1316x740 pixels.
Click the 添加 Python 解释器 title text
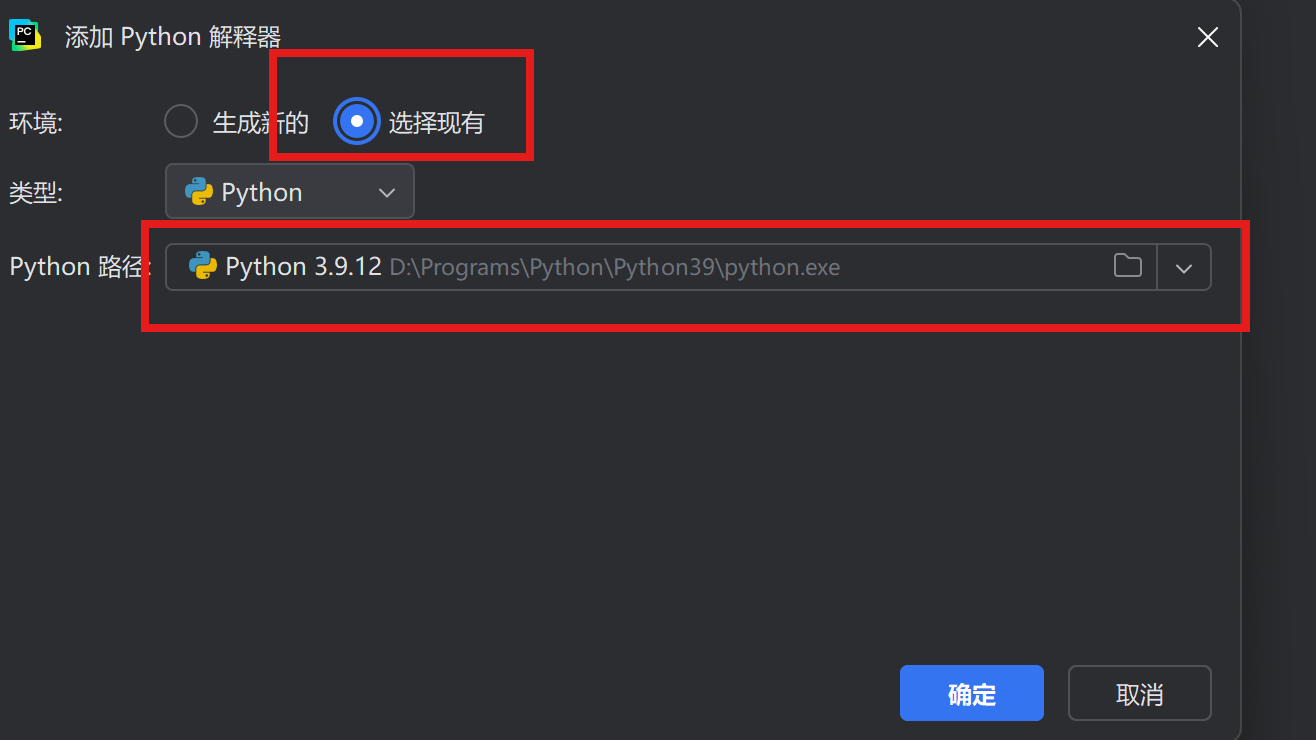click(173, 38)
